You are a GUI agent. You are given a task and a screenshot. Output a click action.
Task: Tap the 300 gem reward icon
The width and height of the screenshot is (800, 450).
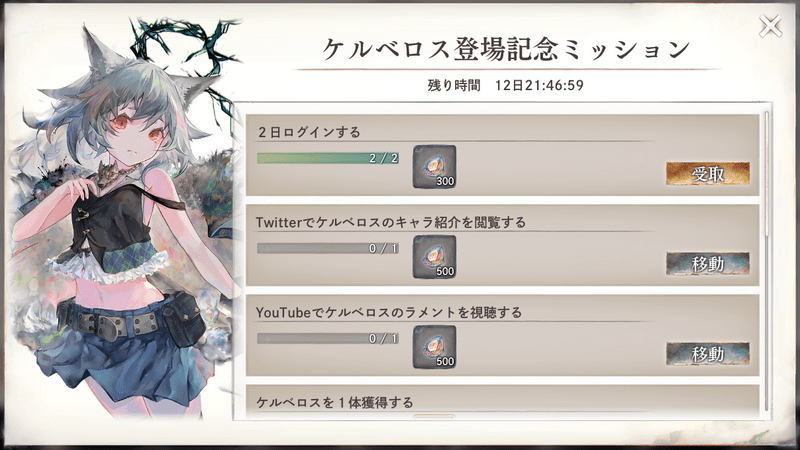point(434,167)
